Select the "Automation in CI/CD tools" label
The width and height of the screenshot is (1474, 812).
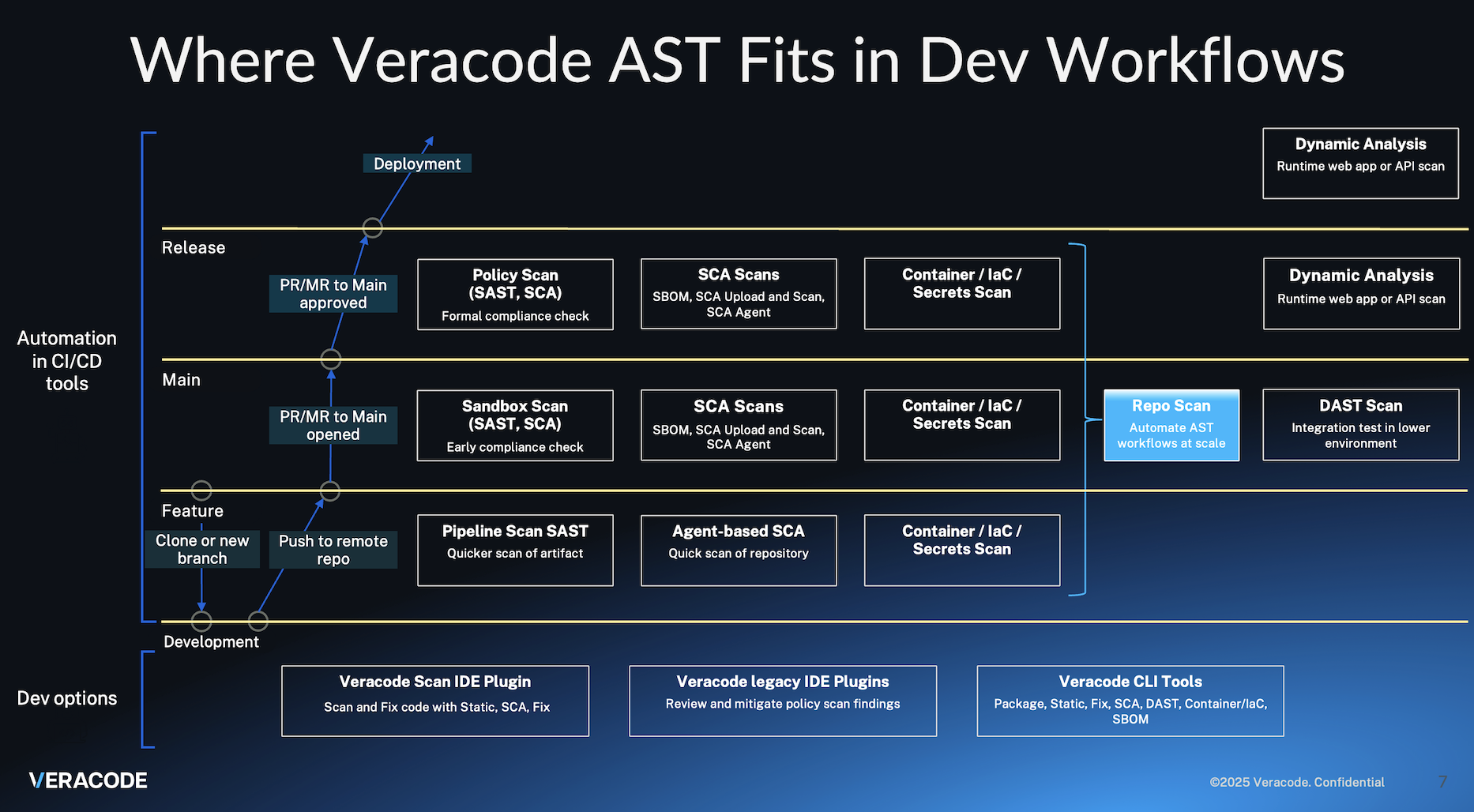[67, 361]
